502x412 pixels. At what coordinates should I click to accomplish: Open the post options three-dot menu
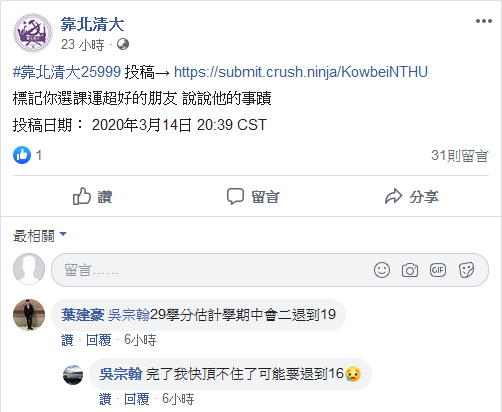(484, 21)
